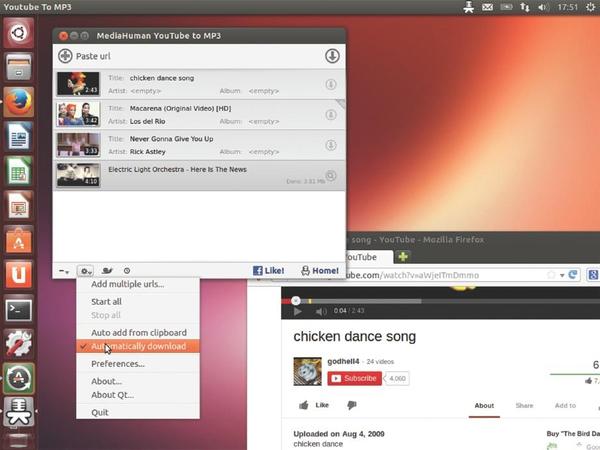Viewport: 600px width, 450px height.
Task: Click the Paste url plus icon
Action: 65,56
